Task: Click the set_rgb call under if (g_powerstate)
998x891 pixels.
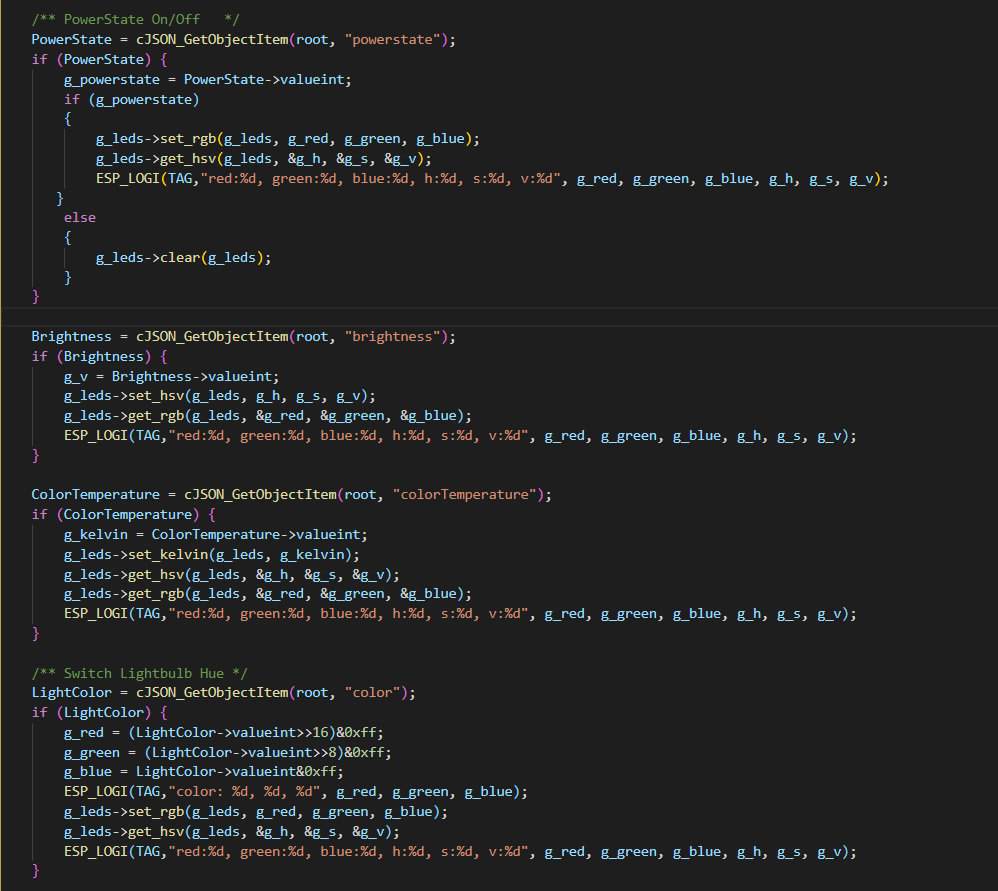Action: tap(288, 139)
